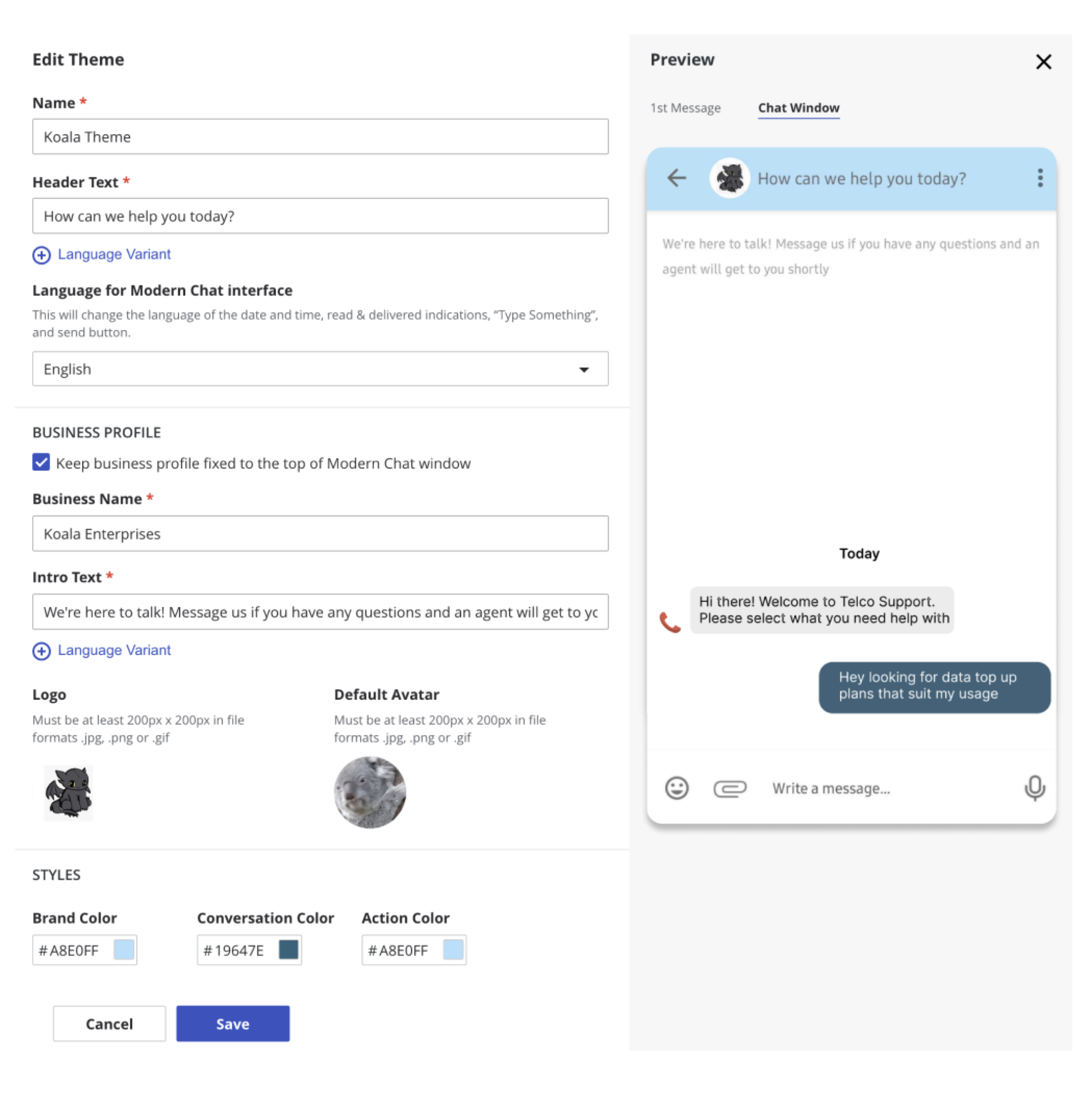Click the red phone icon beside message
This screenshot has width=1092, height=1110.
669,622
